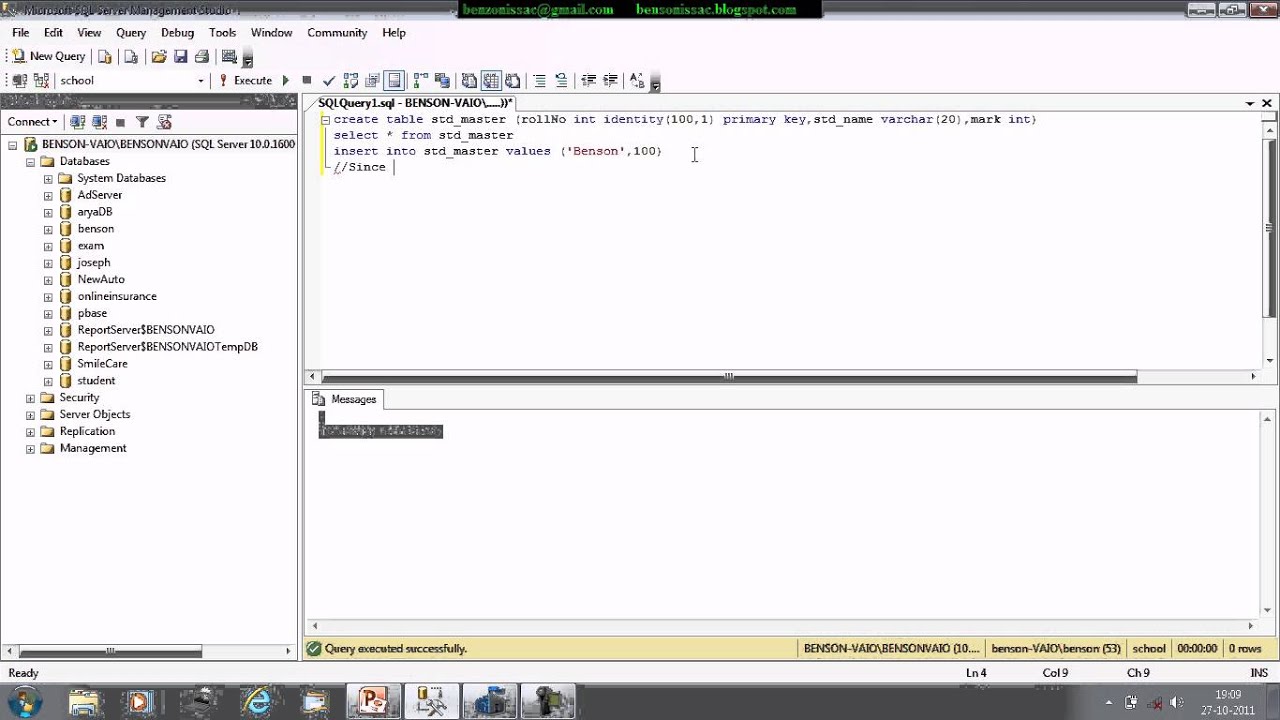Open the Tools menu

222,33
